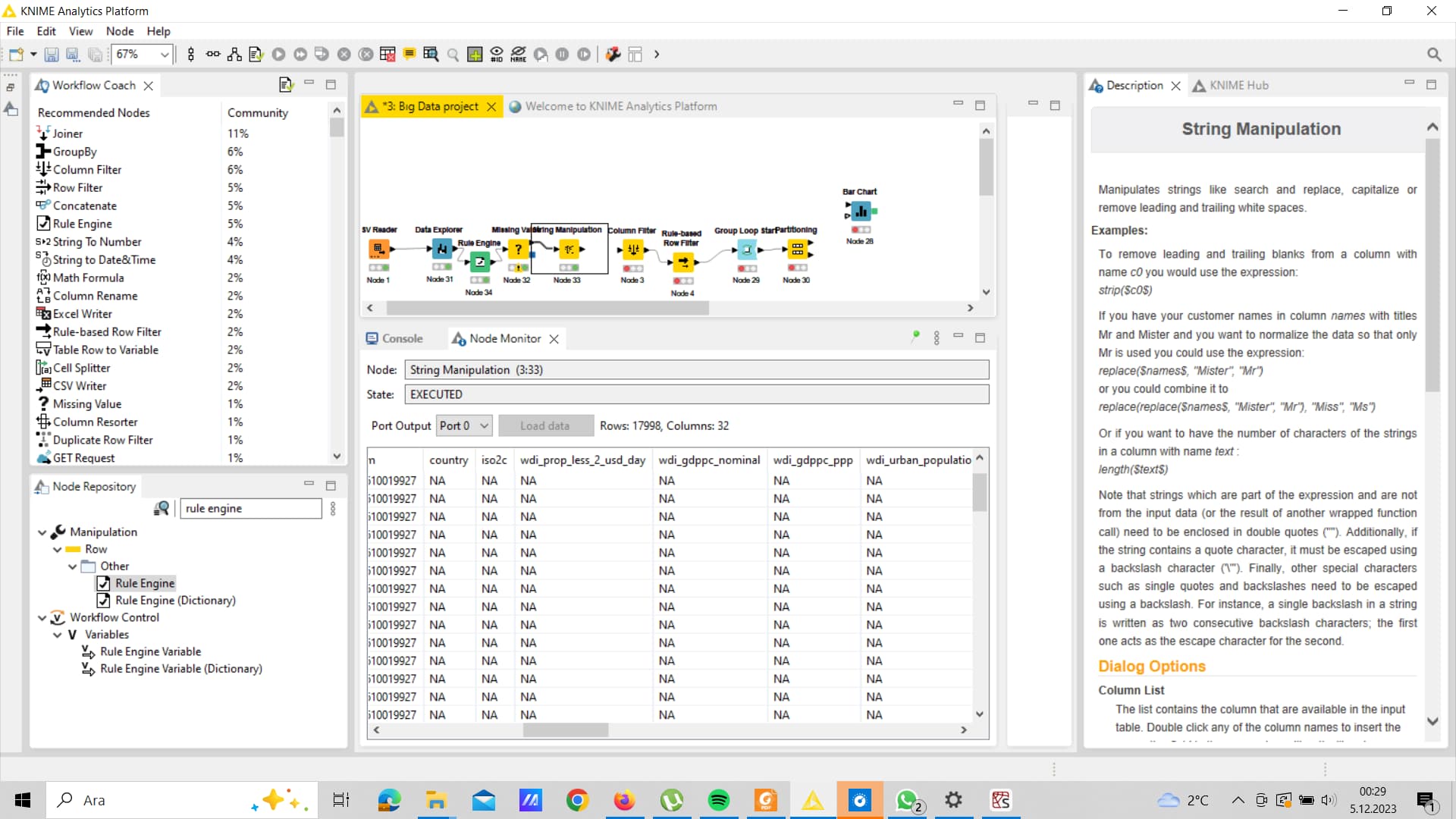
Task: Click the Load data button
Action: pos(545,425)
